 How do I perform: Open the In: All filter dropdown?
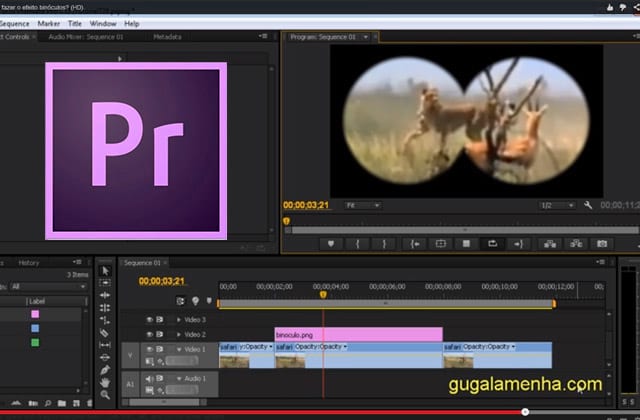[x=48, y=287]
